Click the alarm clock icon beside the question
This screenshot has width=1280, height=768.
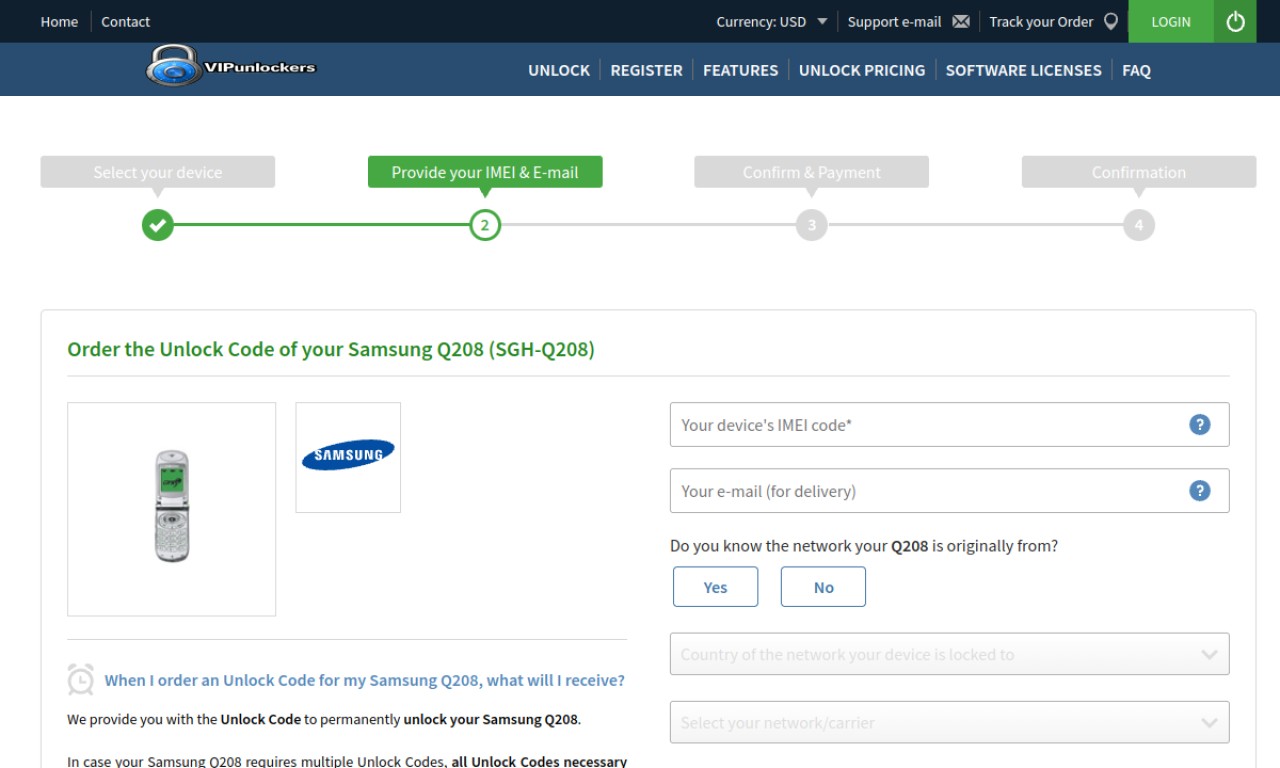[81, 679]
